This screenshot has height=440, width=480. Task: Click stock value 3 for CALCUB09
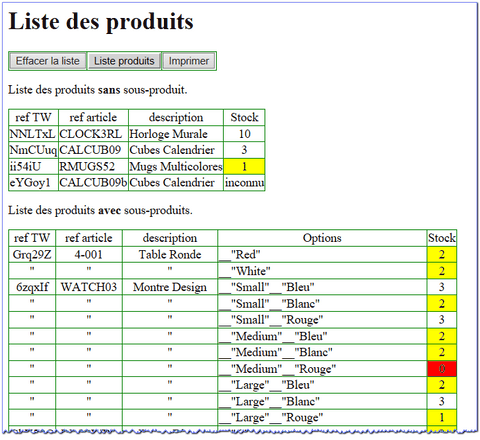tap(244, 150)
